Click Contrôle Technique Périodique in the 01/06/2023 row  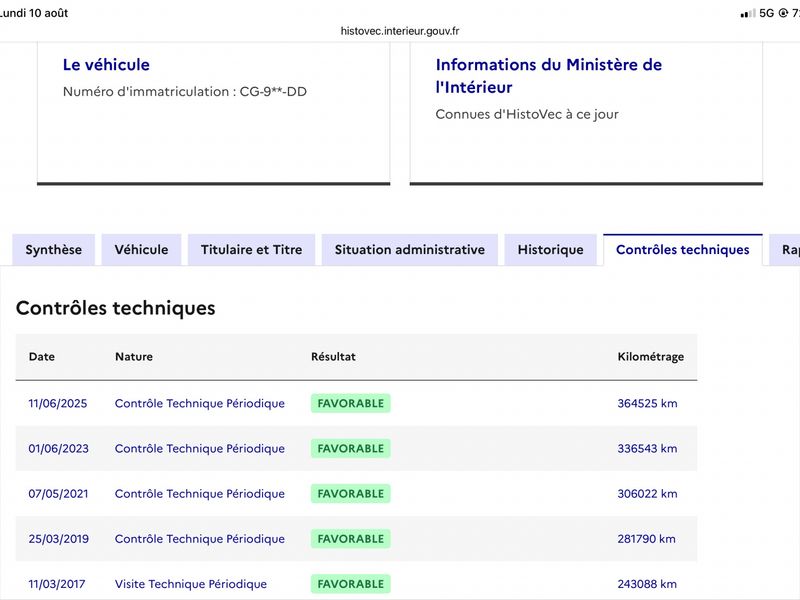tap(199, 448)
